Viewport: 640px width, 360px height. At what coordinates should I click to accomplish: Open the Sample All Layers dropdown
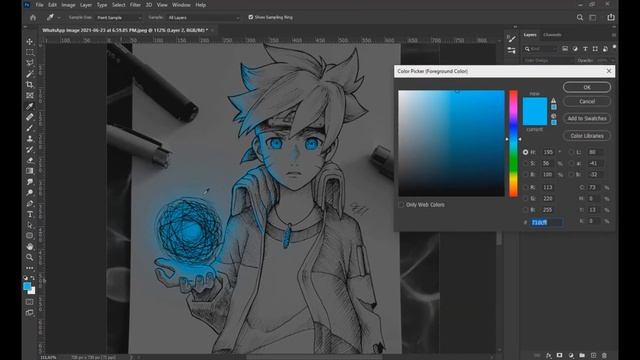(204, 18)
